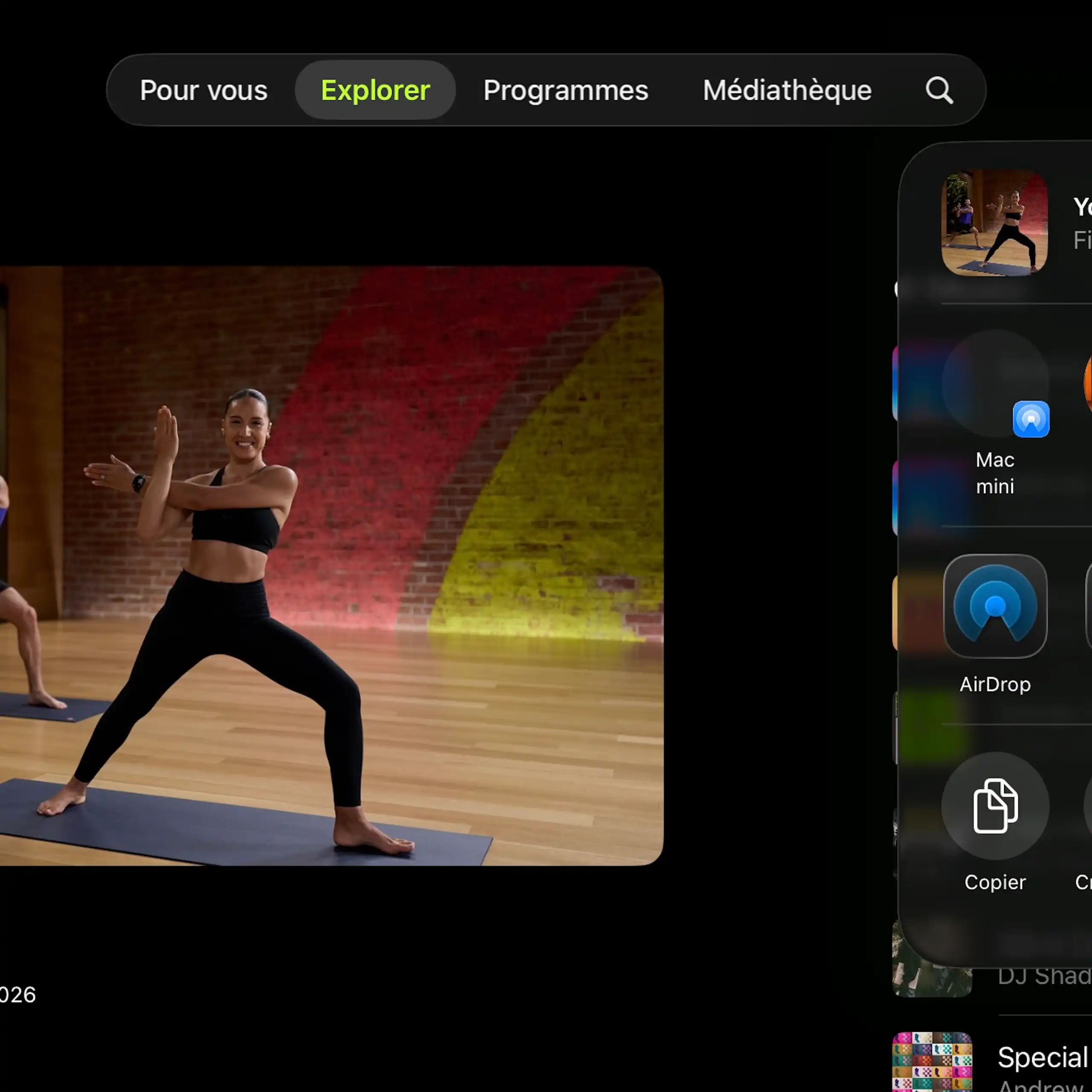Click the AirDrop label text
Image resolution: width=1092 pixels, height=1092 pixels.
point(995,685)
